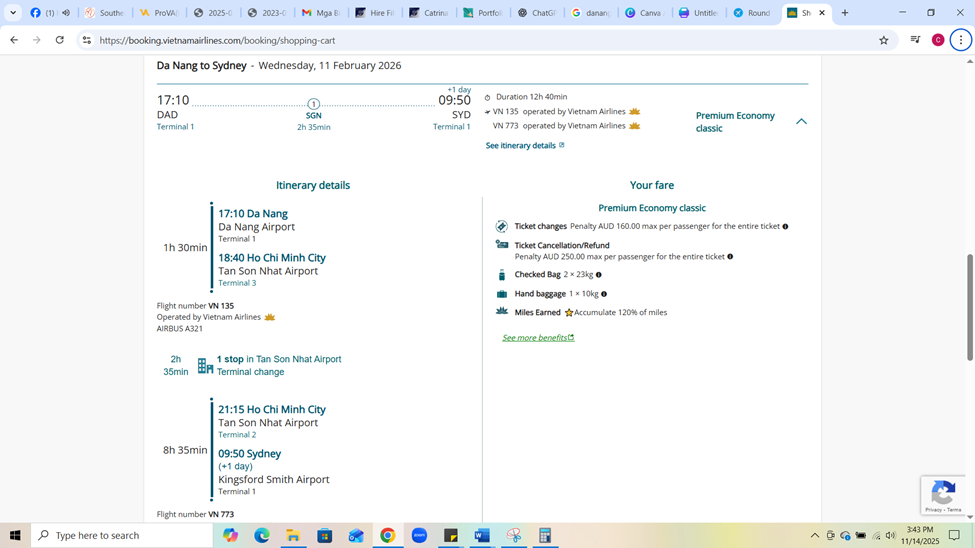The height and width of the screenshot is (548, 975).
Task: Switch to the Gmail Mga tab
Action: tap(321, 12)
